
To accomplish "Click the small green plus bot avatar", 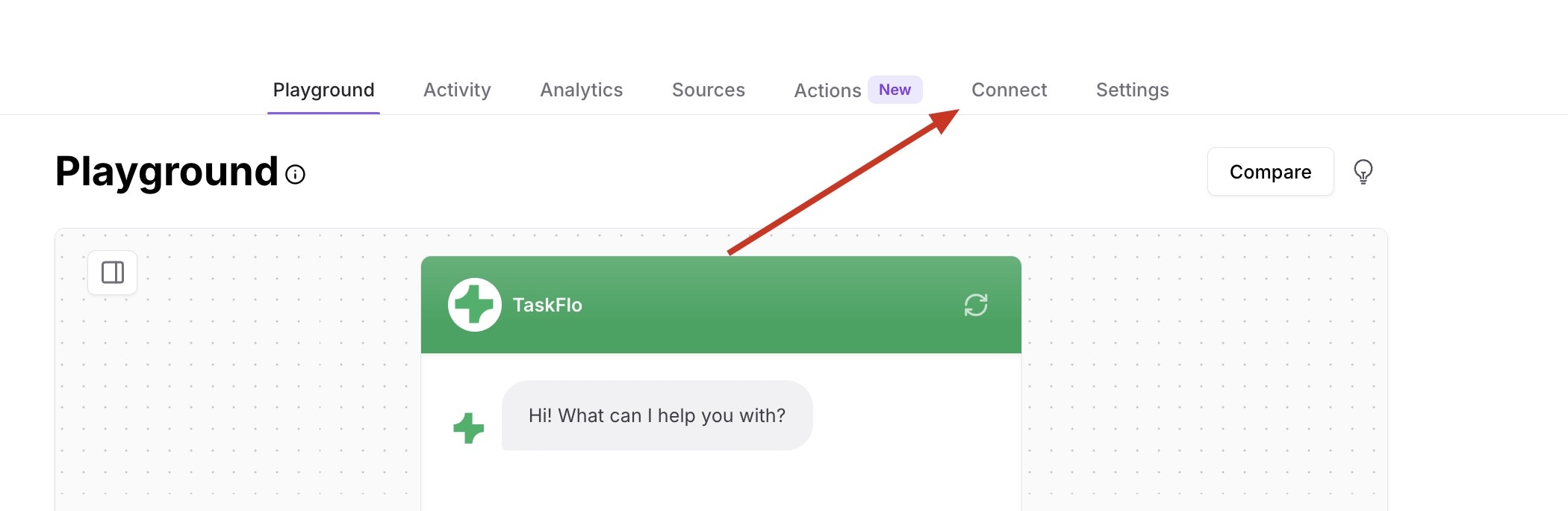I will [x=469, y=428].
